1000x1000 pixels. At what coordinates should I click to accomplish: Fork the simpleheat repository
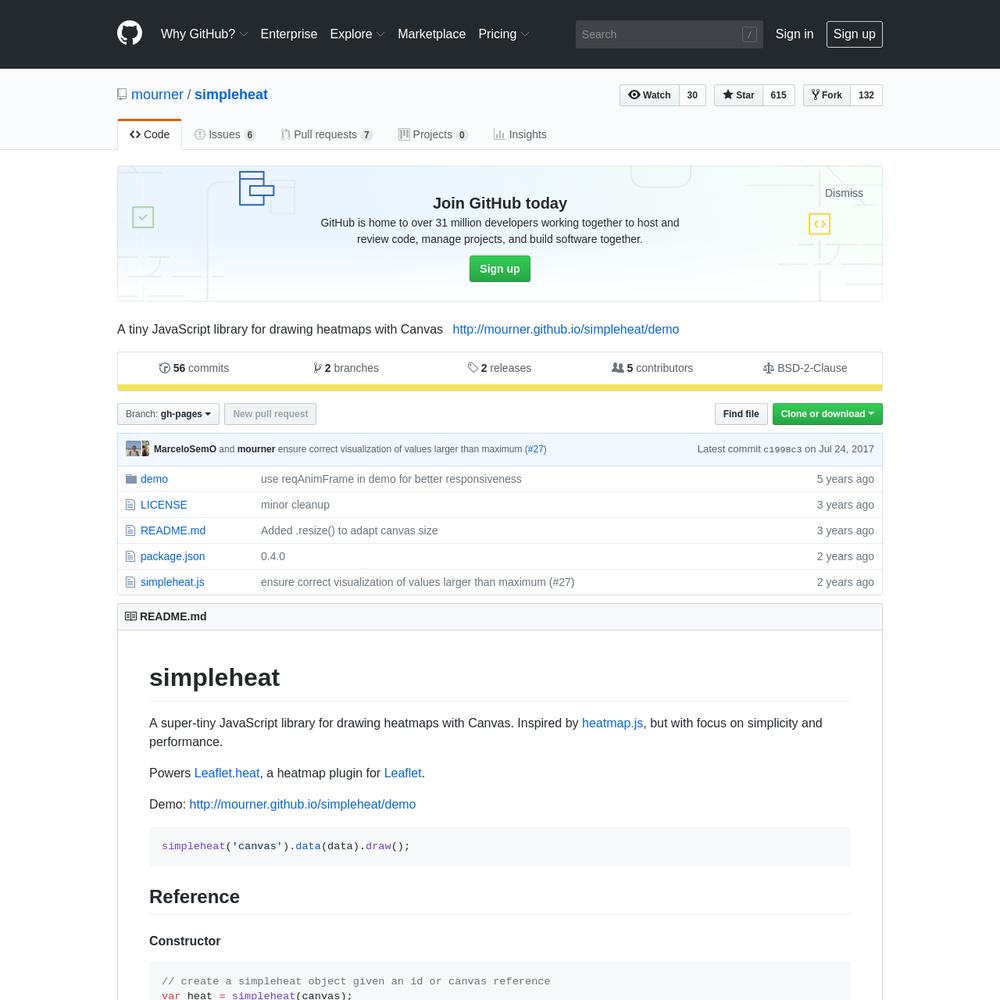click(x=827, y=95)
